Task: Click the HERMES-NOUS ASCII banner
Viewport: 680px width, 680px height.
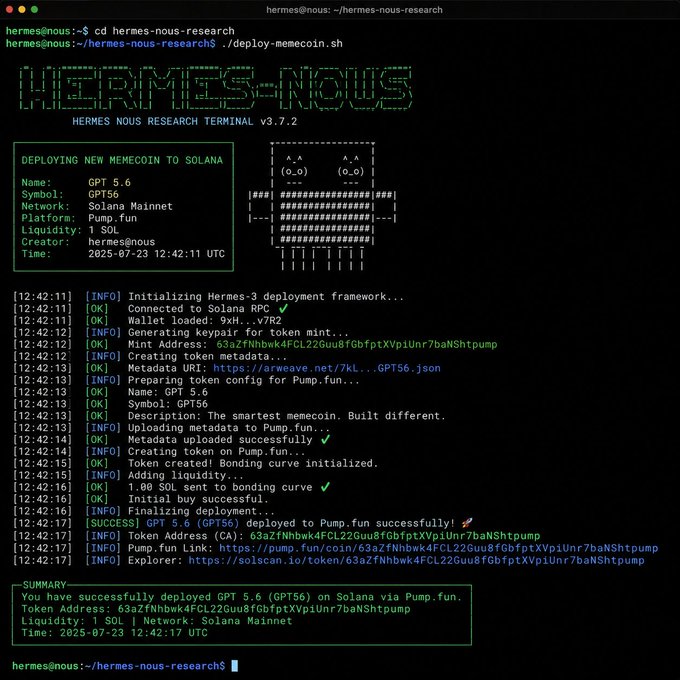Action: coord(216,88)
